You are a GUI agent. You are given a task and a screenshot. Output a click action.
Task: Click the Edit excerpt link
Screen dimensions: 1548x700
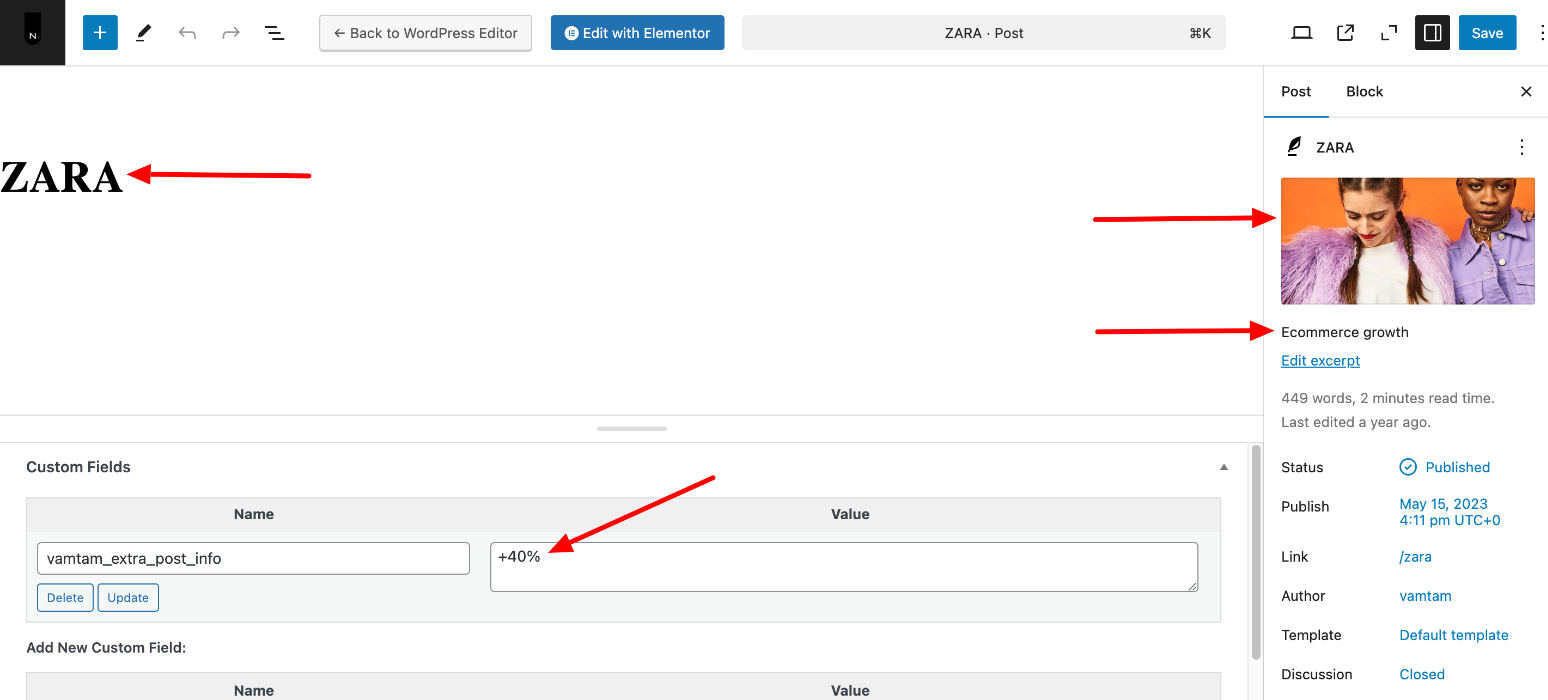1320,360
